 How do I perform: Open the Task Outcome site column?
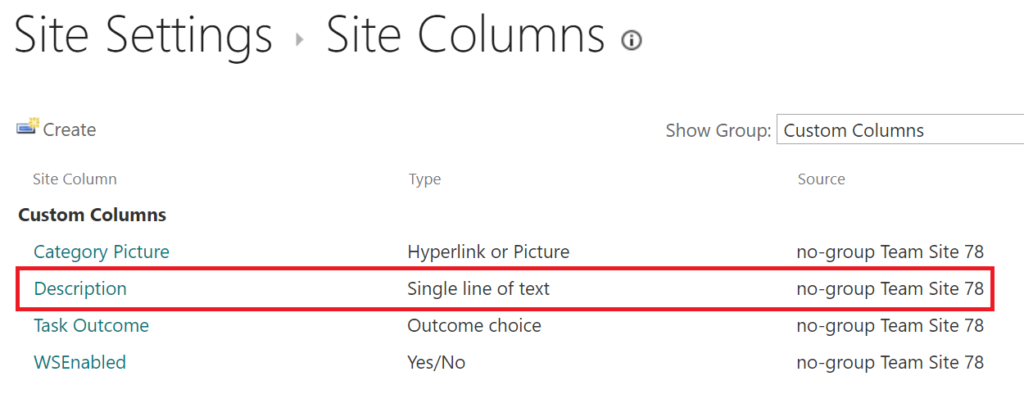click(x=91, y=325)
